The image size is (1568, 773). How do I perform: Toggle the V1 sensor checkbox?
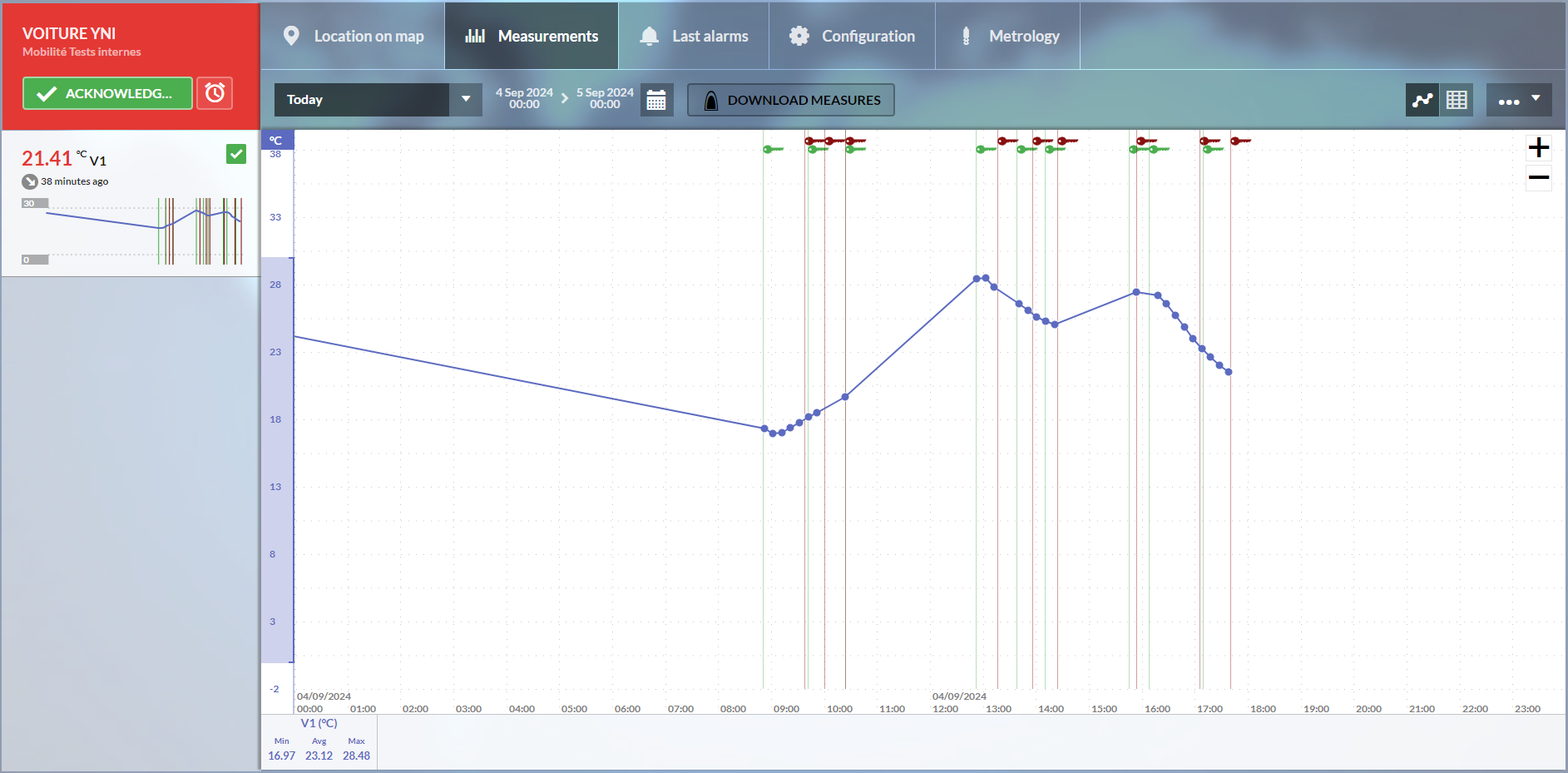pyautogui.click(x=236, y=154)
